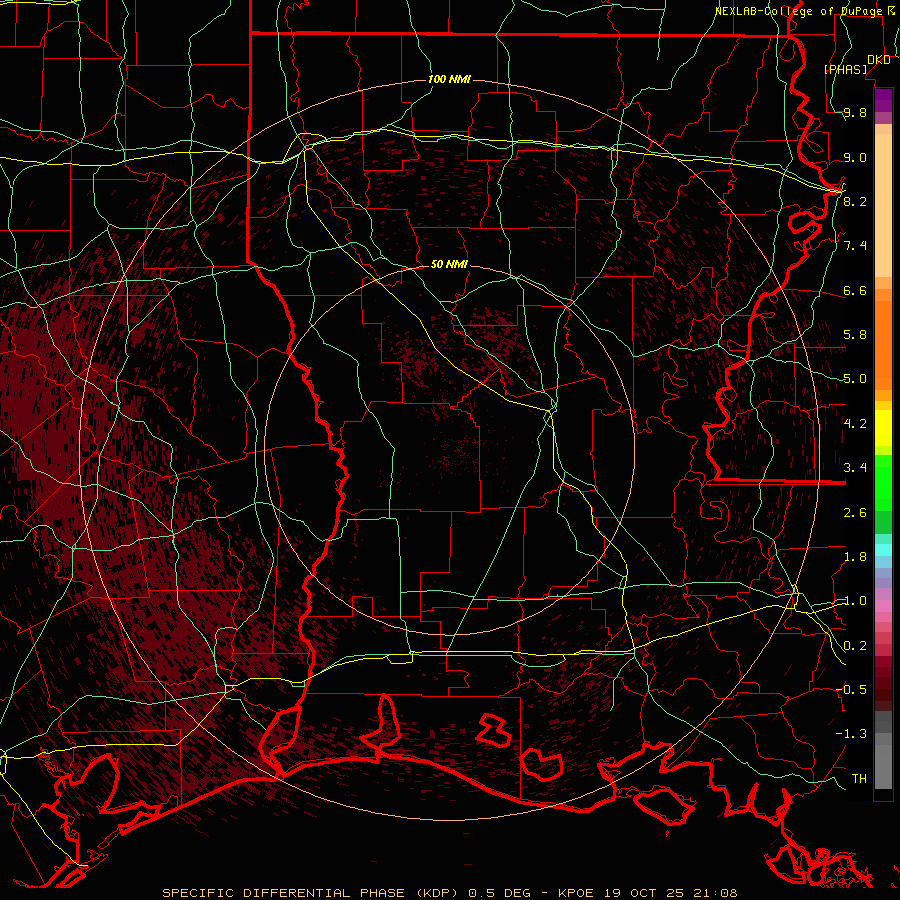The image size is (900, 900).
Task: Click the 100 NMI range ring label
Action: coord(449,79)
